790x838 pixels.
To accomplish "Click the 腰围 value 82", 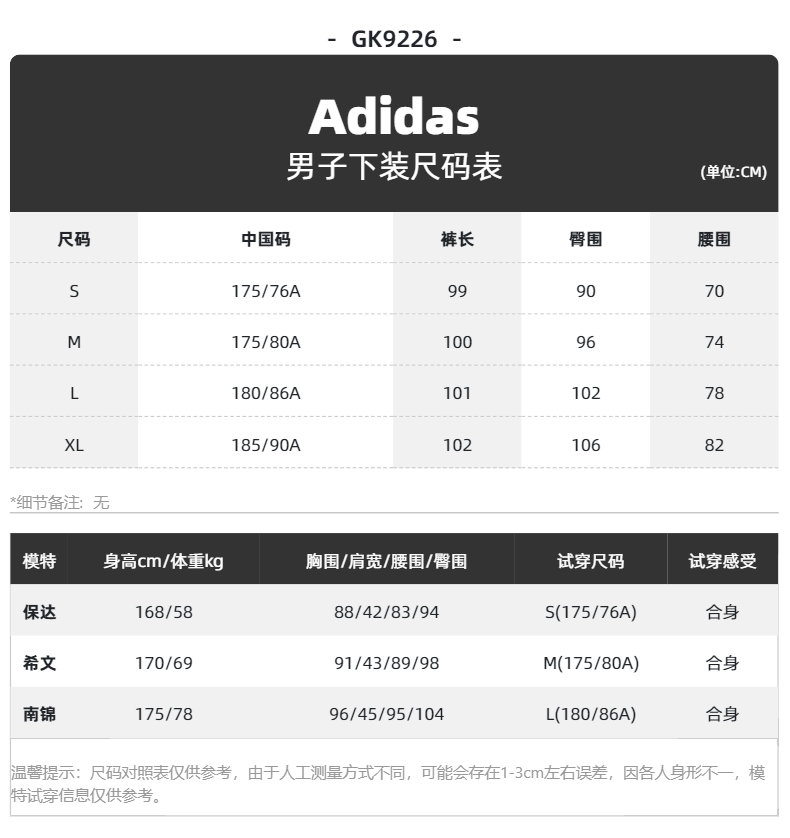I will (x=714, y=445).
